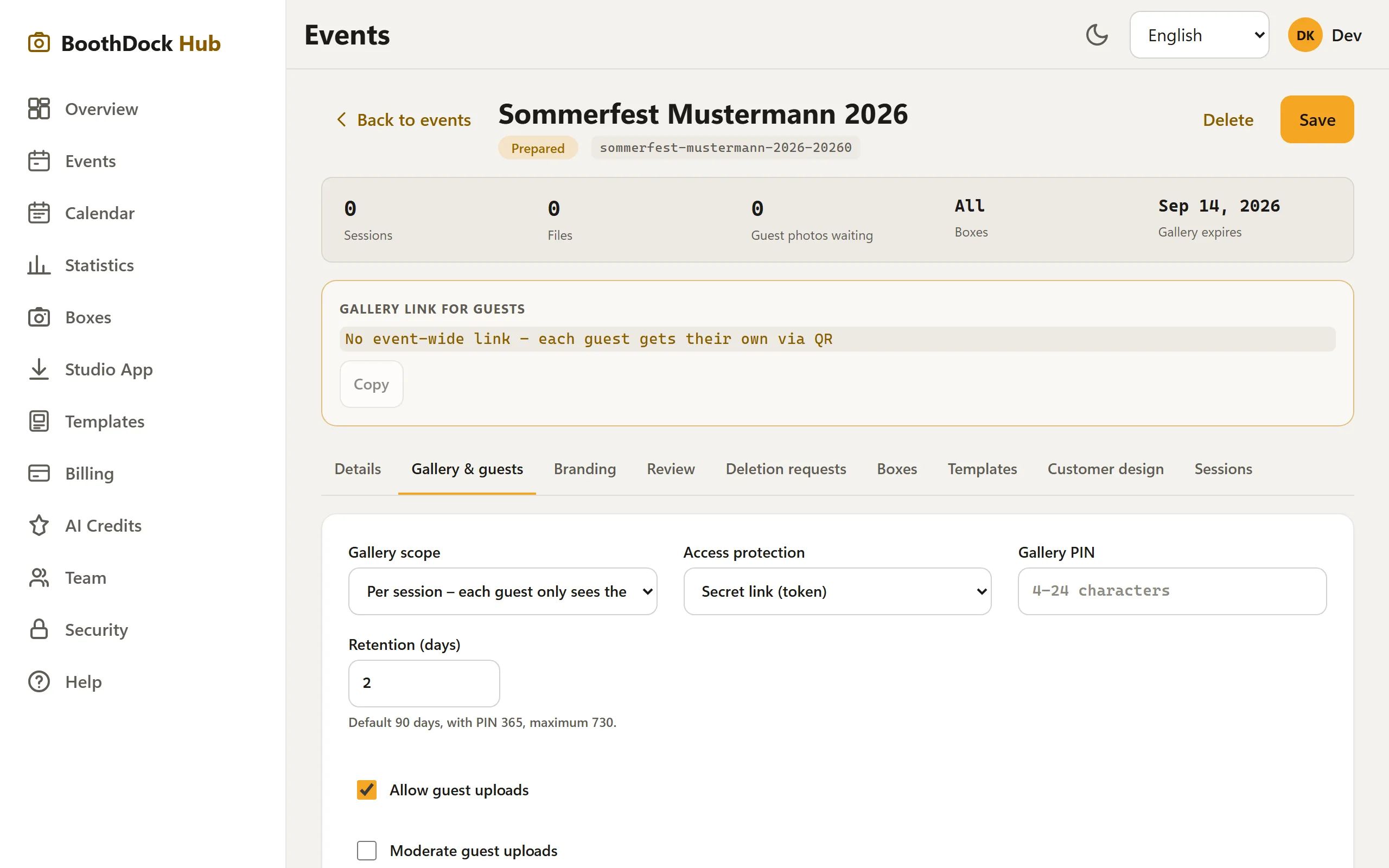Image resolution: width=1389 pixels, height=868 pixels.
Task: Open the Boxes camera icon
Action: pos(39,317)
